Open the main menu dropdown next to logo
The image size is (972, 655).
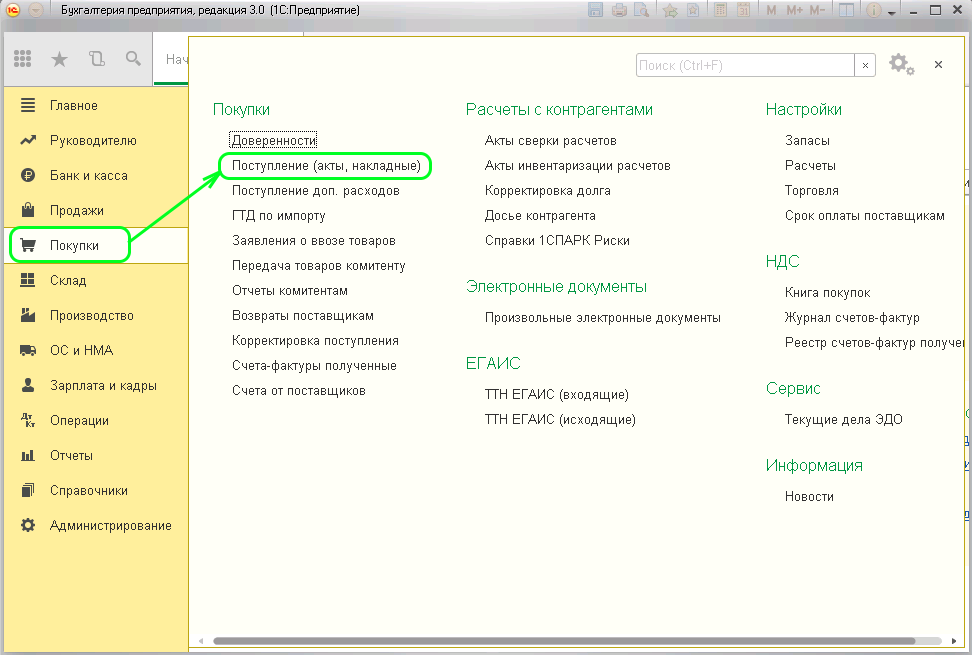point(37,10)
